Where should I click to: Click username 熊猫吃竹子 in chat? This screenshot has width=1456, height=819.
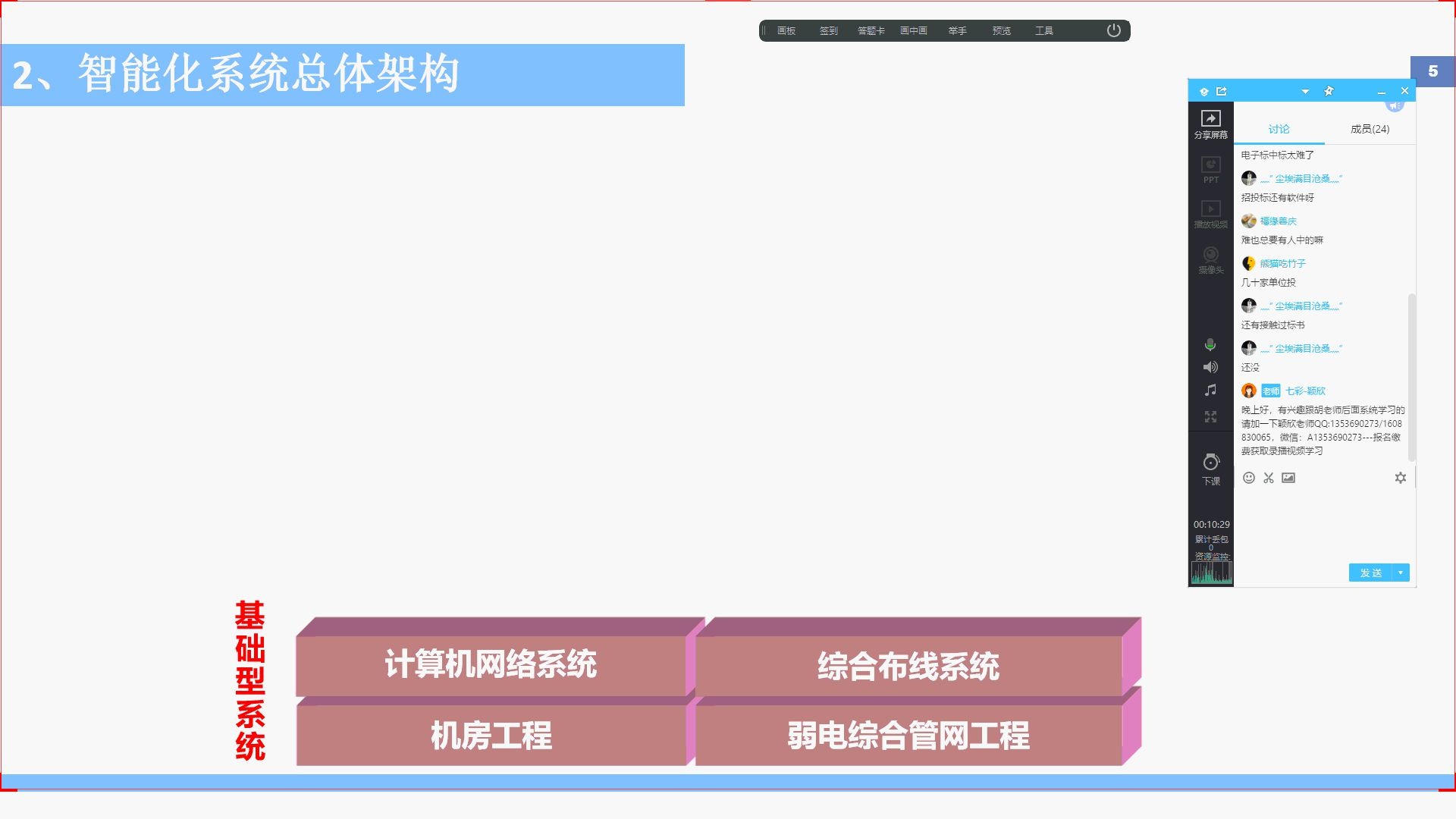[1283, 264]
